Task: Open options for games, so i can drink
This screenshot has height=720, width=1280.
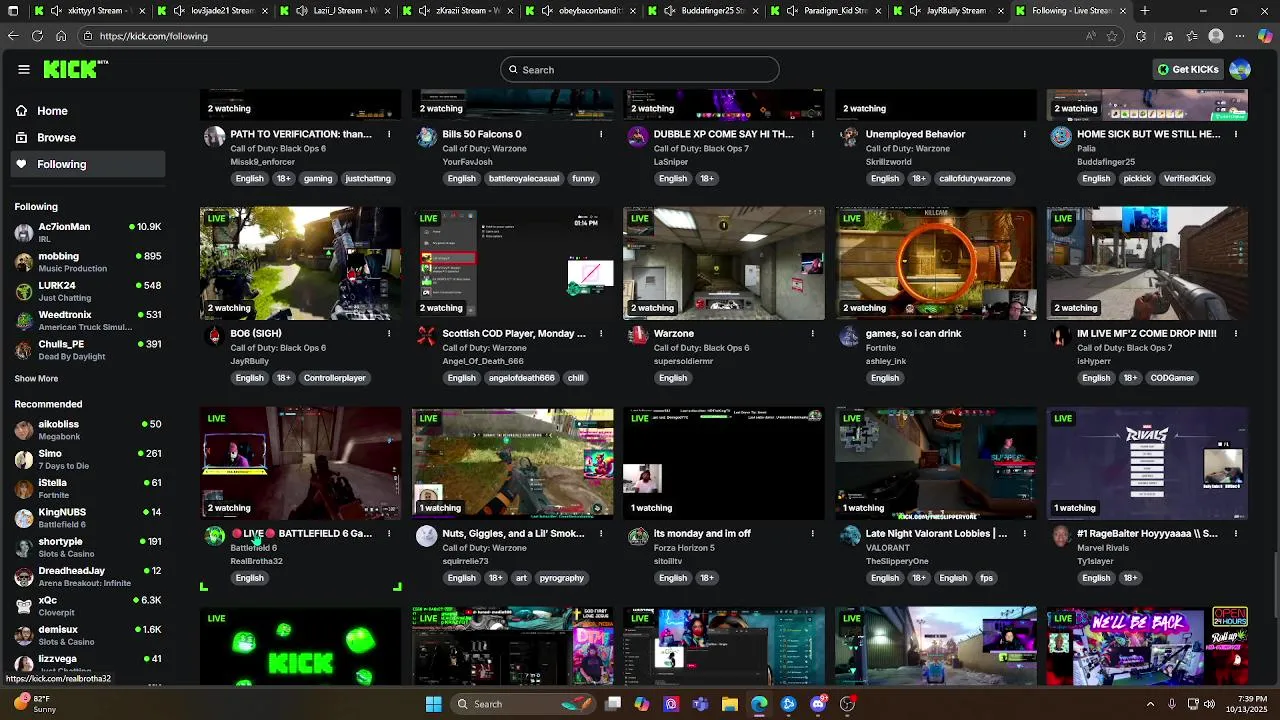Action: pyautogui.click(x=1024, y=333)
